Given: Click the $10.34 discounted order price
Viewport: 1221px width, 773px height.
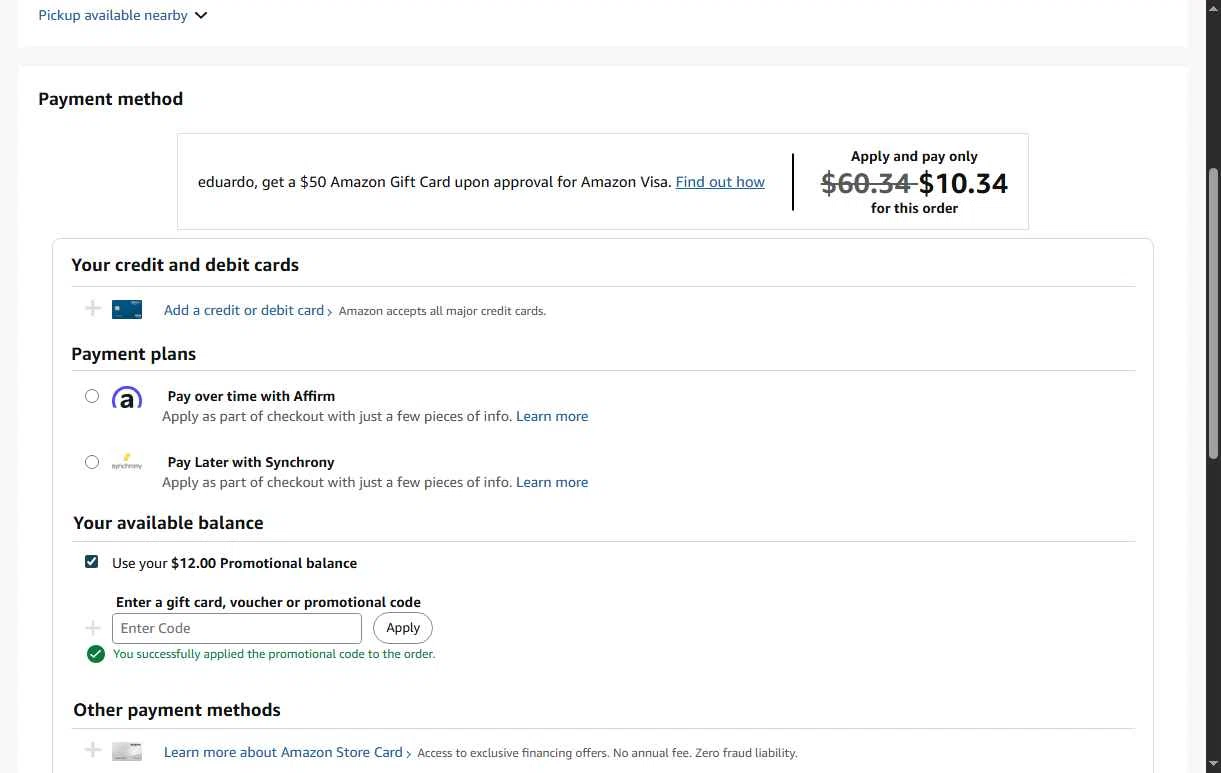Looking at the screenshot, I should (x=964, y=183).
